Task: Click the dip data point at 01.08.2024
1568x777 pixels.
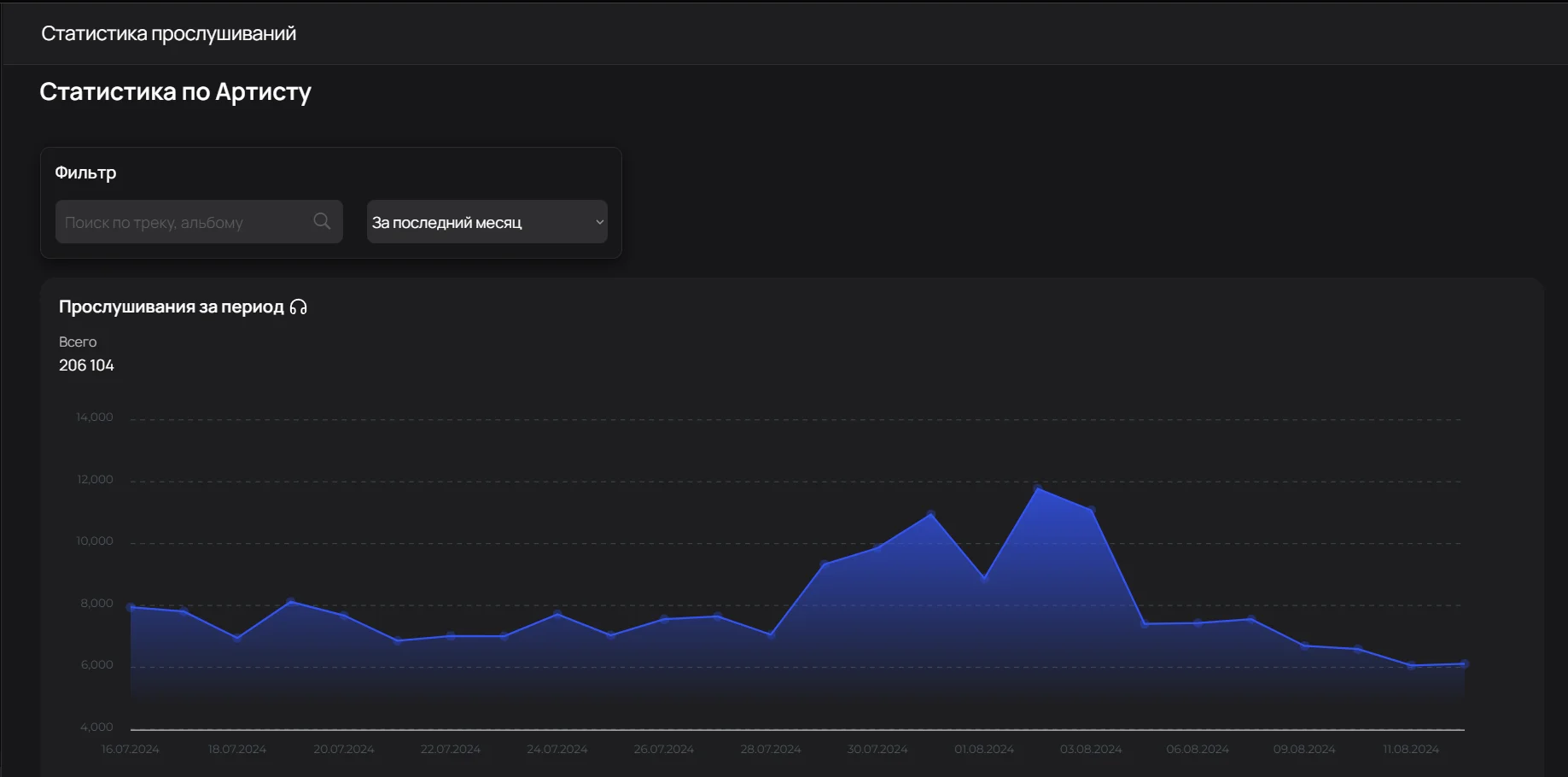Action: pos(984,579)
